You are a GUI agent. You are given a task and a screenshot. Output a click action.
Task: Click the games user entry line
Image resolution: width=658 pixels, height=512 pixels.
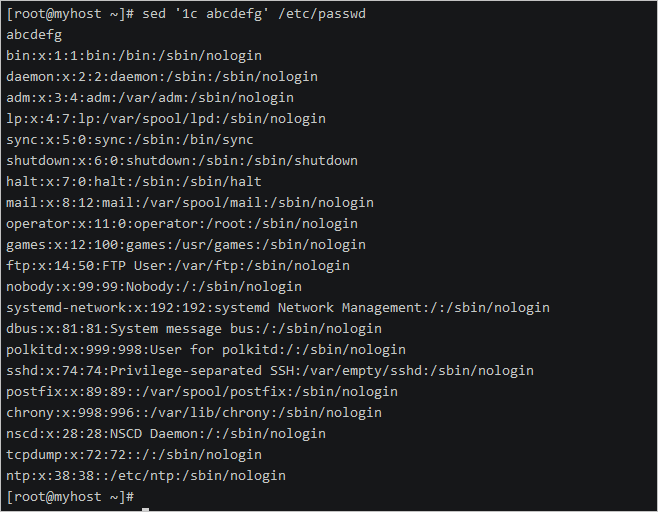186,245
